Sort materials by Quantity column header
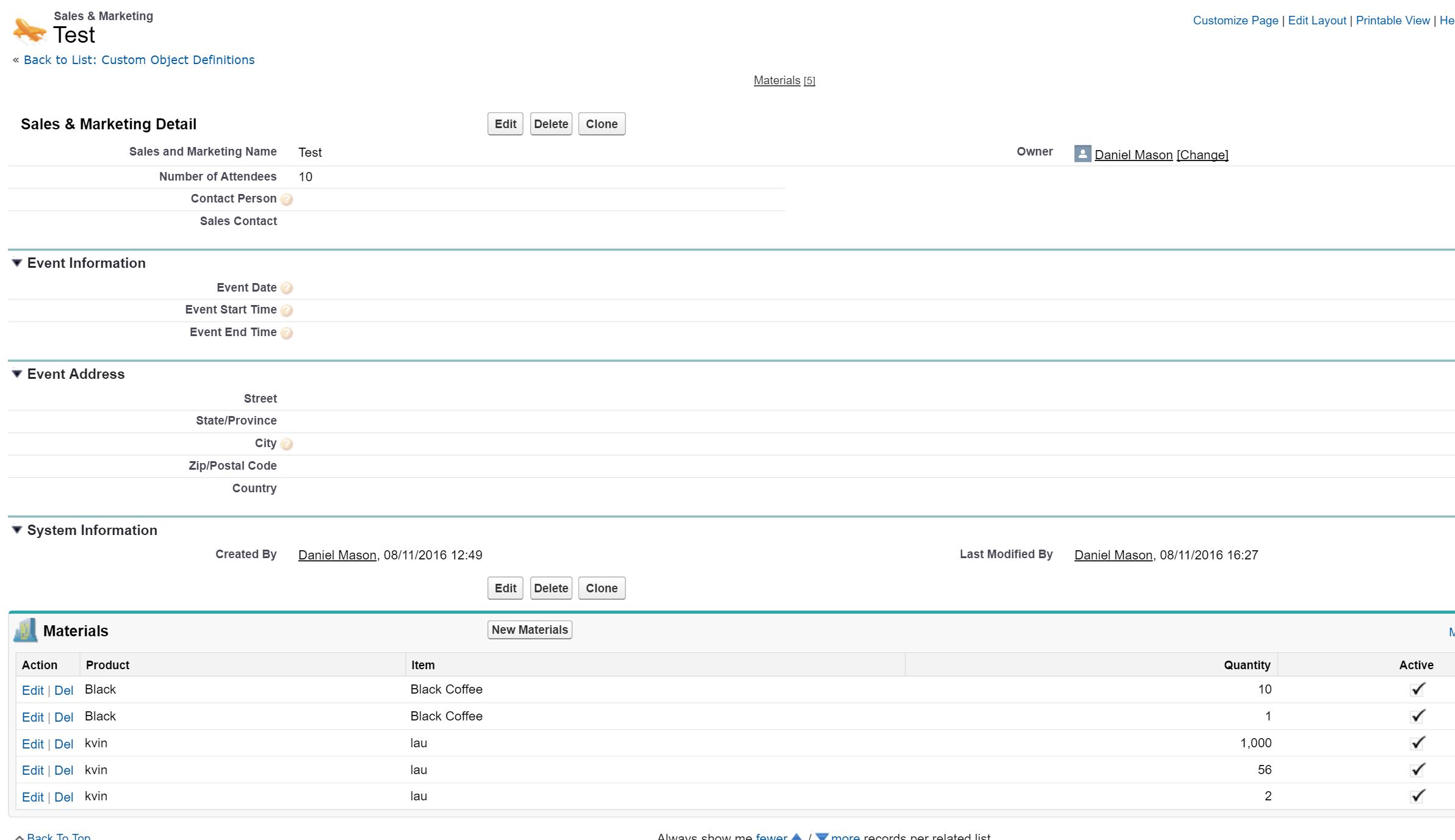This screenshot has height=840, width=1455. (1246, 665)
